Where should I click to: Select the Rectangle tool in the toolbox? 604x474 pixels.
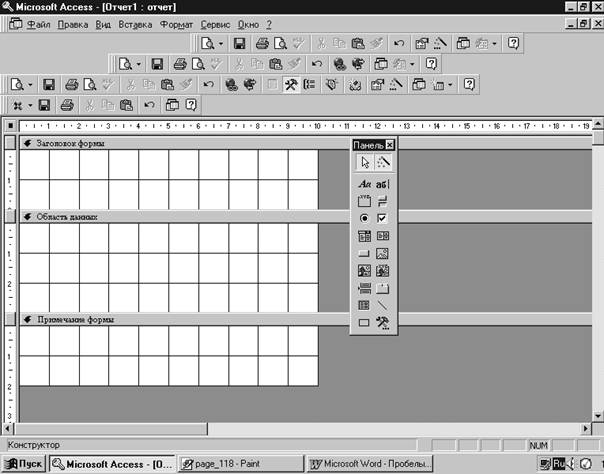pyautogui.click(x=364, y=323)
